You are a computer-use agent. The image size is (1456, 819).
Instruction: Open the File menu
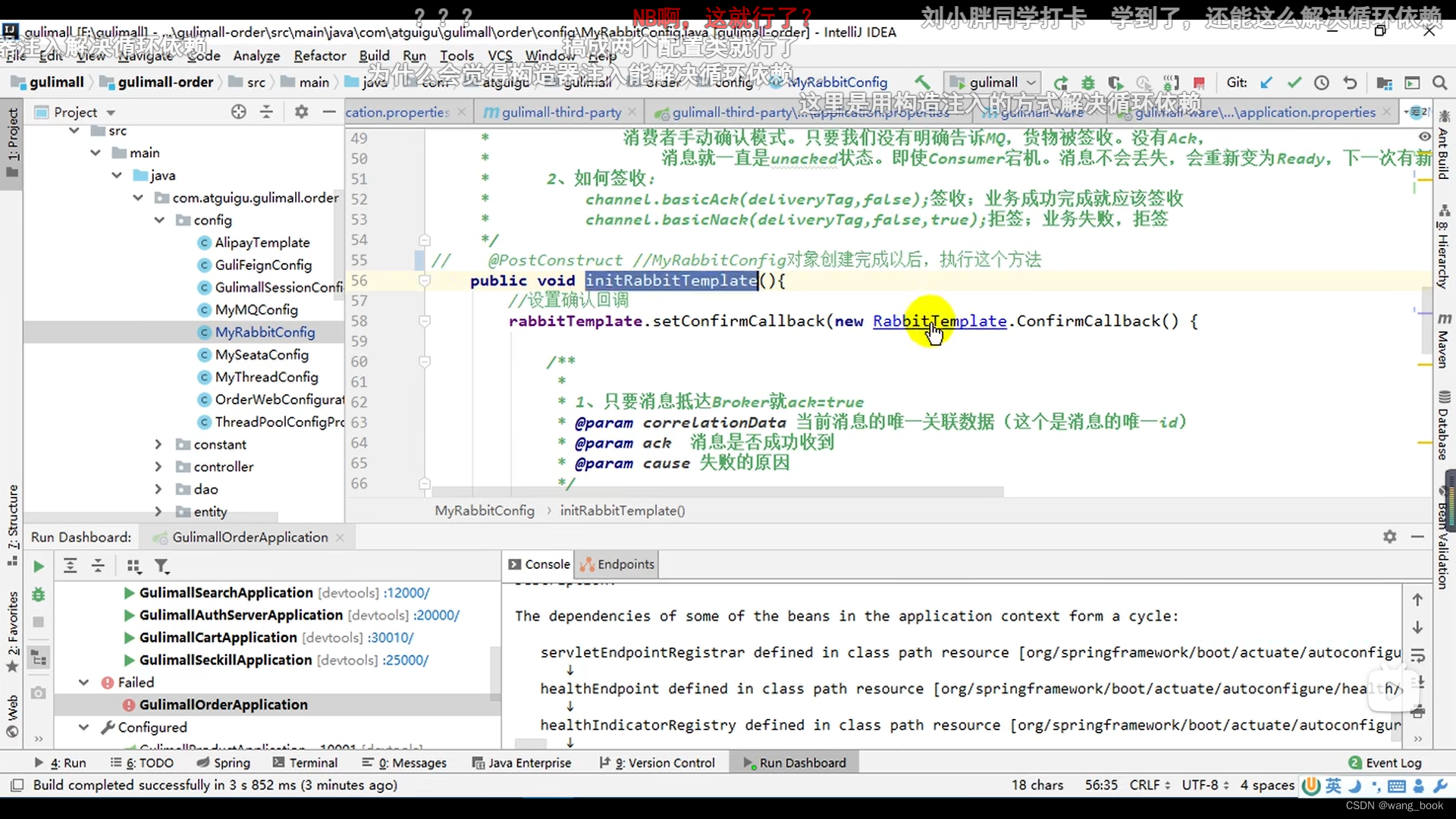pyautogui.click(x=15, y=55)
